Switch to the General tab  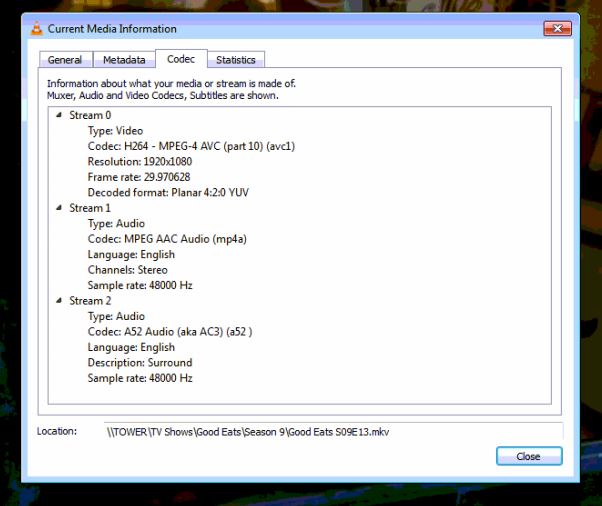(66, 60)
